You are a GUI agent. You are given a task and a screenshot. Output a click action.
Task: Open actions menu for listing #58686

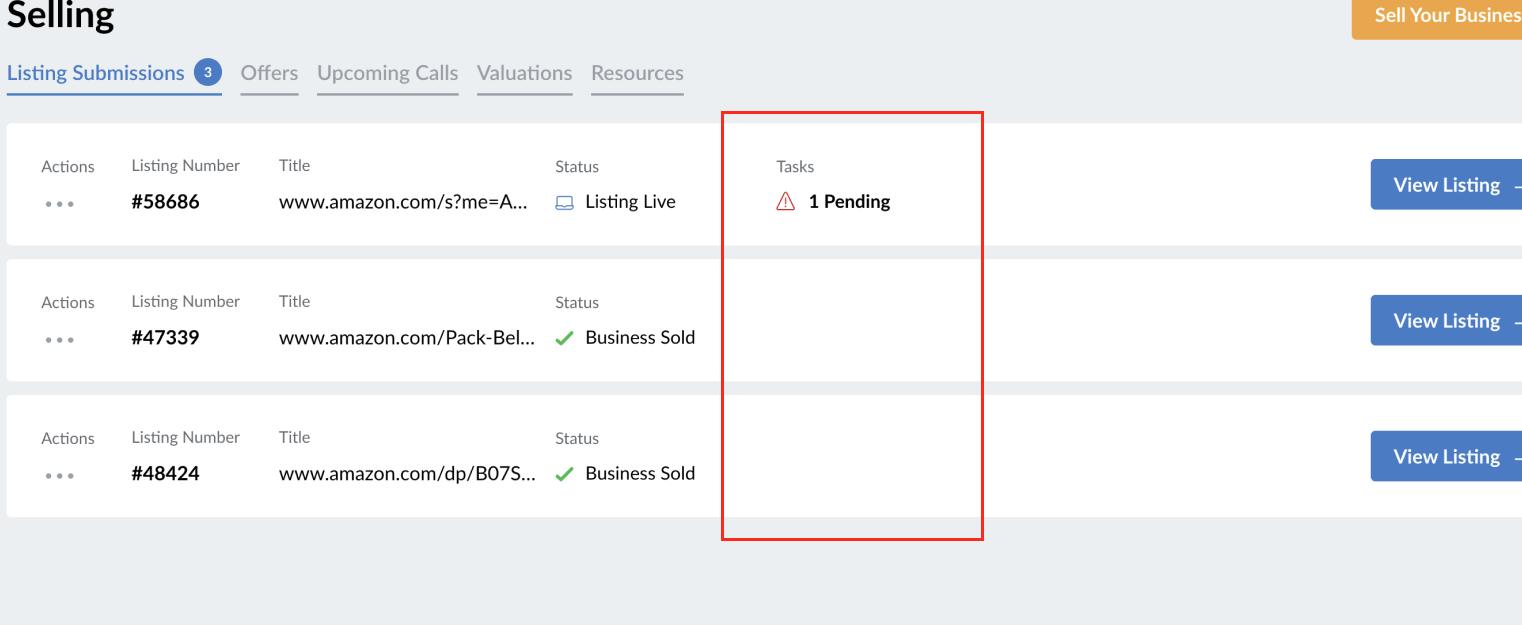(59, 204)
